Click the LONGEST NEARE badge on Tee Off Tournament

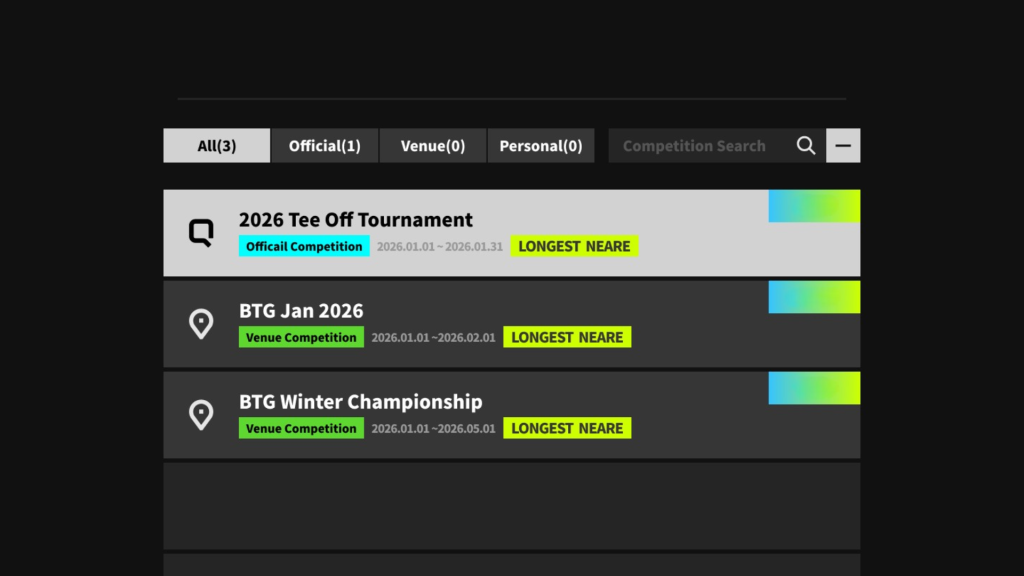pos(574,246)
